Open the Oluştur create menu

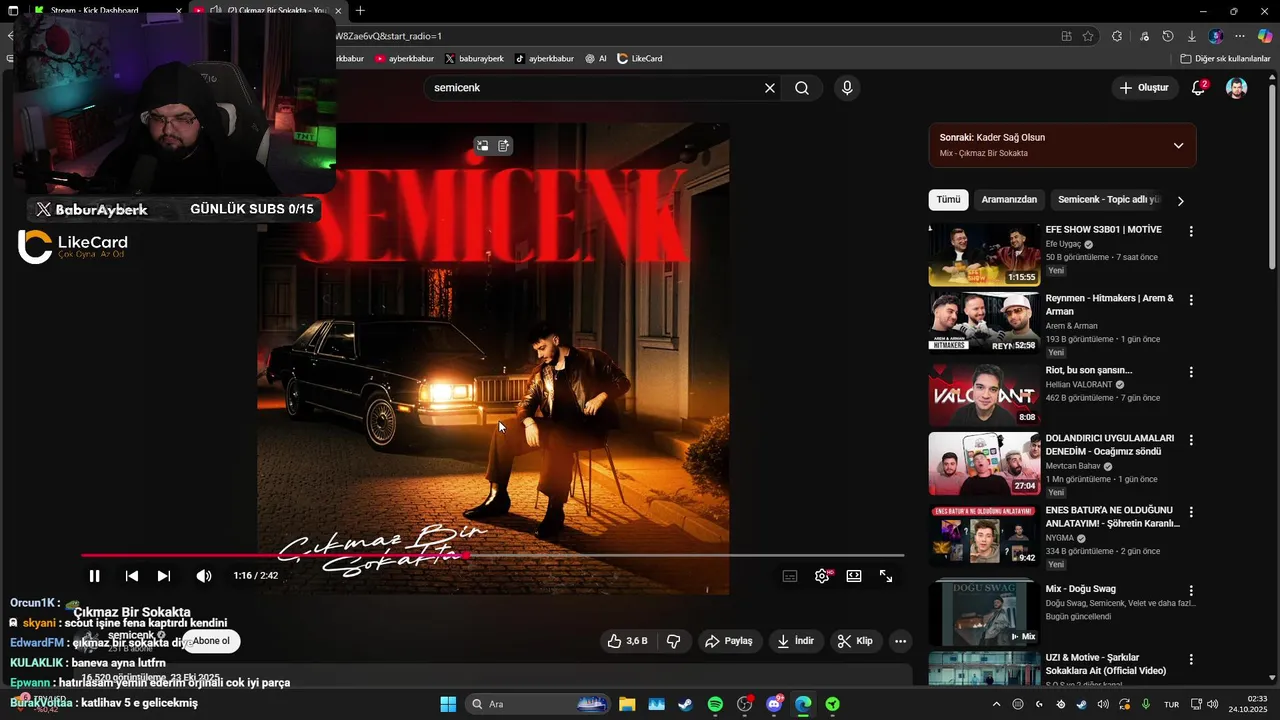[1144, 88]
